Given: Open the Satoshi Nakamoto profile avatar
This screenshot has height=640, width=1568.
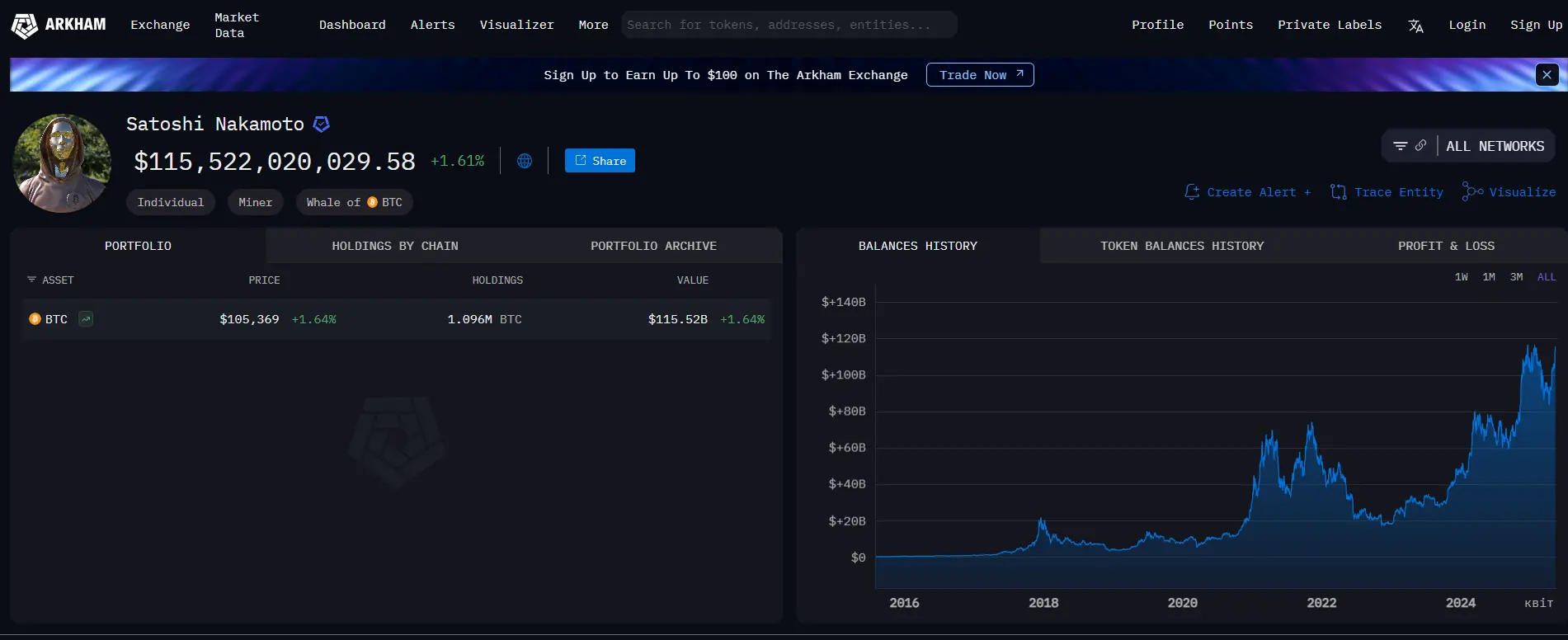Looking at the screenshot, I should click(62, 163).
